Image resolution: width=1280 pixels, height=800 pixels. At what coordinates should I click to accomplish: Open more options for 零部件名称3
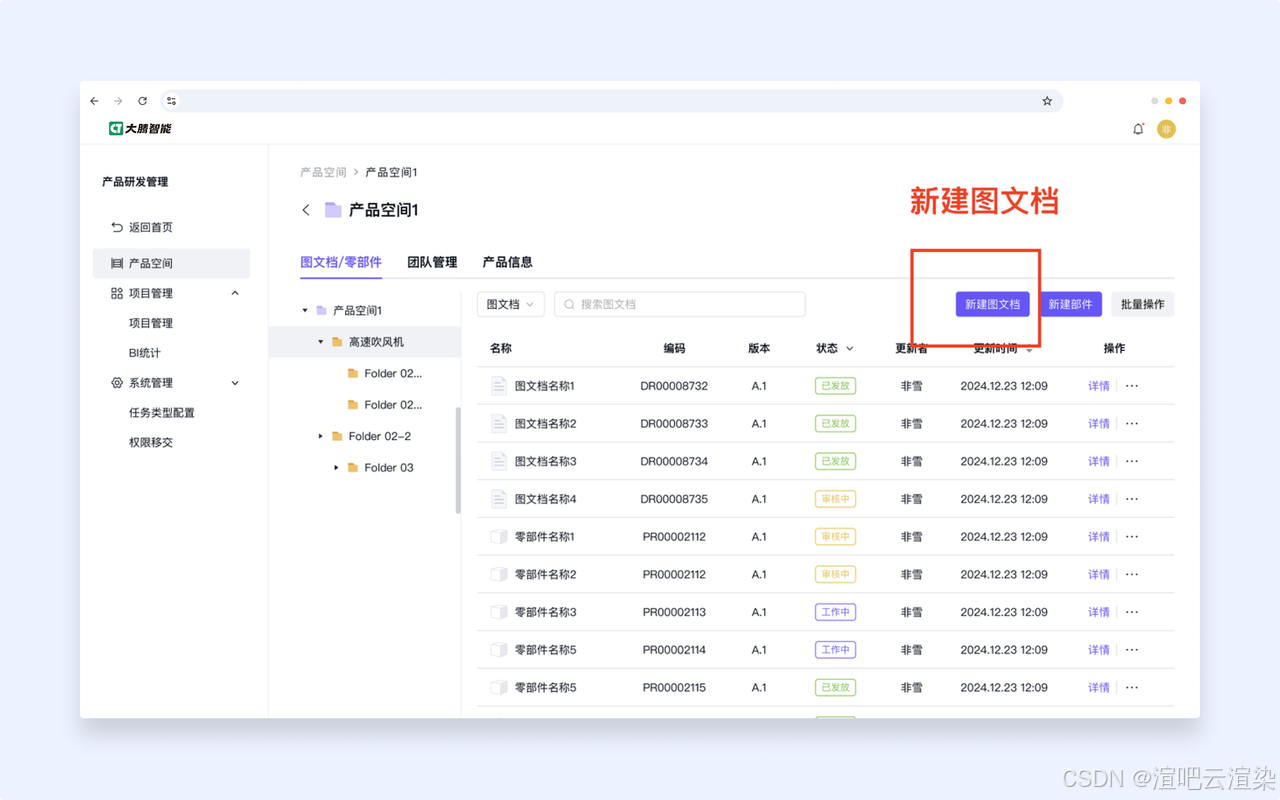coord(1132,612)
